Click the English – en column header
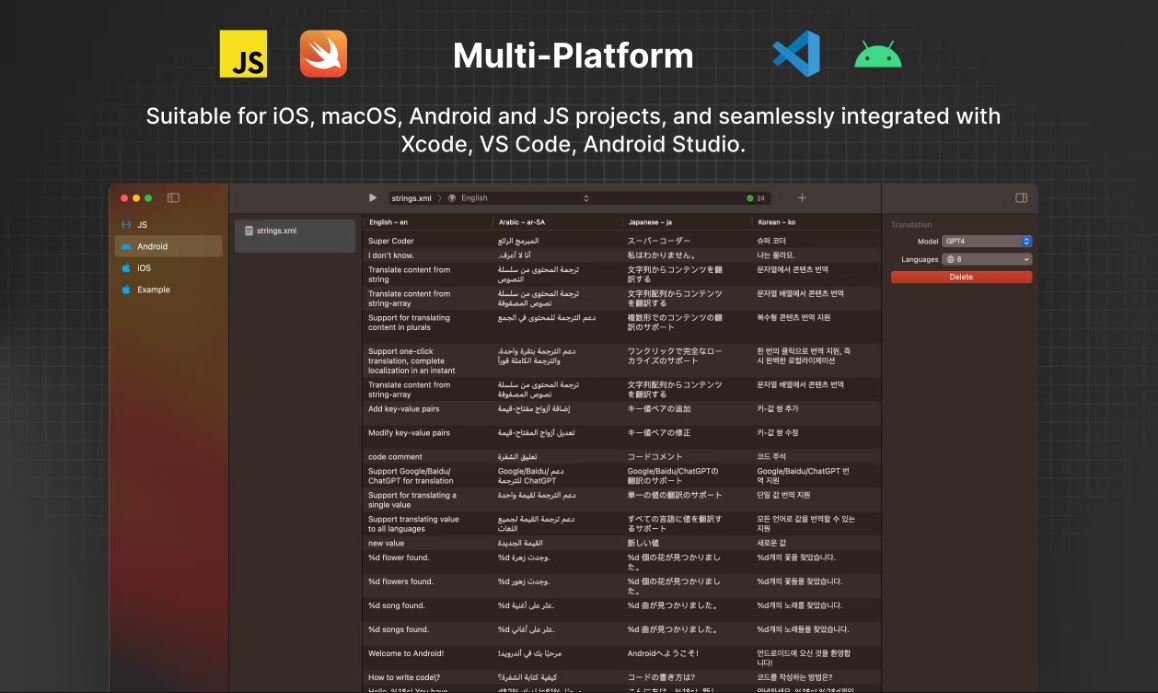 click(388, 222)
